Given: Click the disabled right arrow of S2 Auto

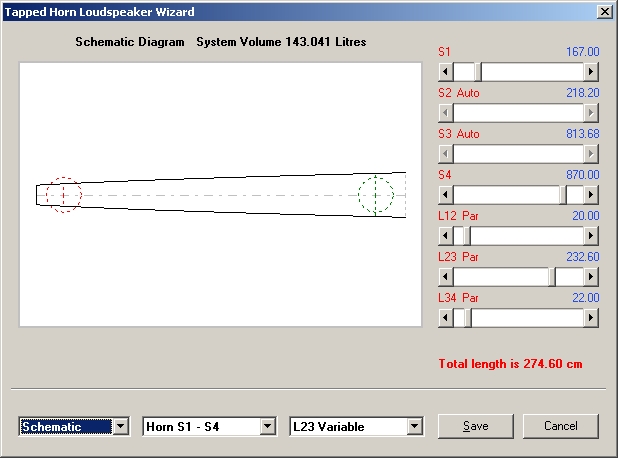Looking at the screenshot, I should point(590,113).
